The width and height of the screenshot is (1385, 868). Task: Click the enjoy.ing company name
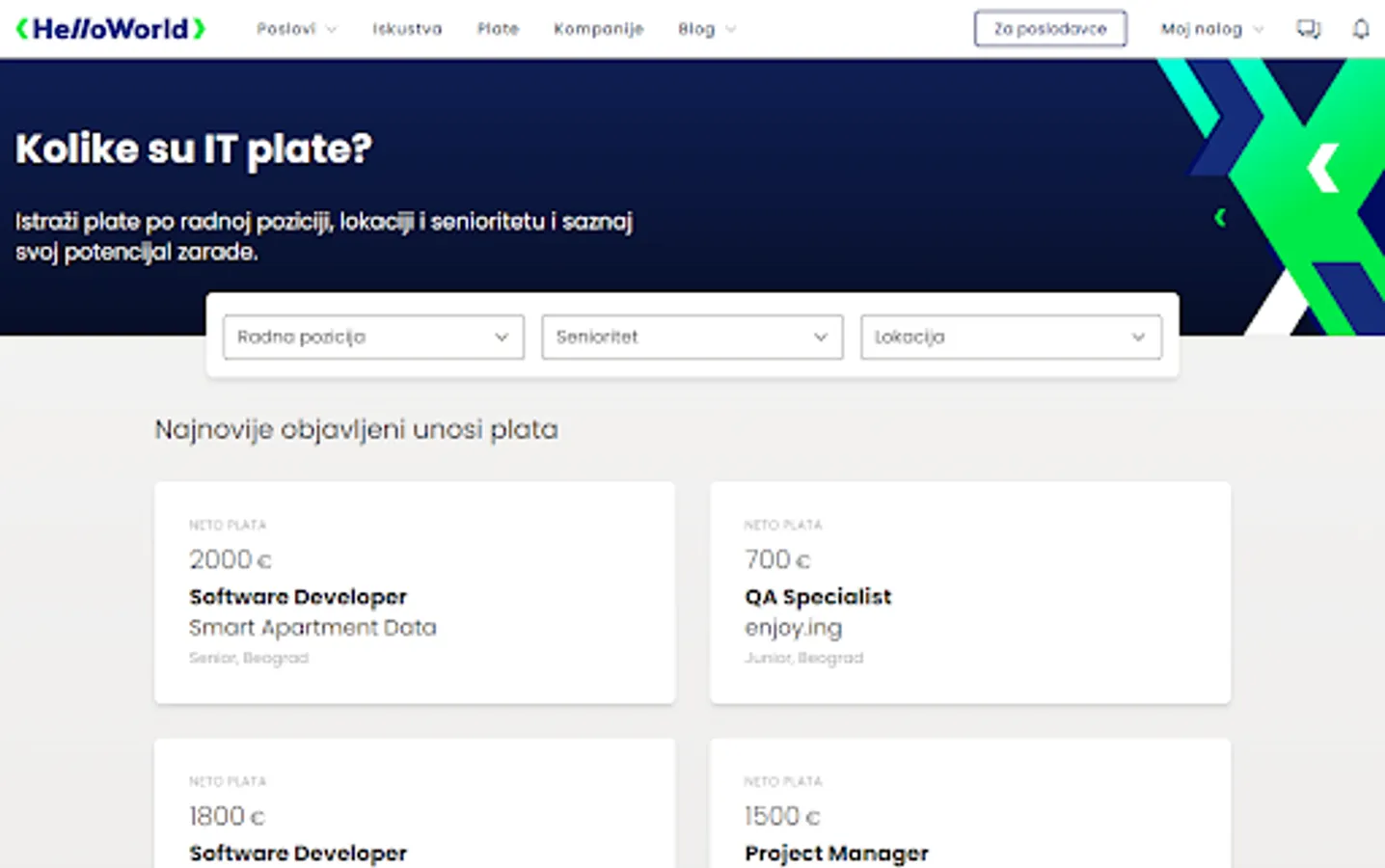pos(793,628)
